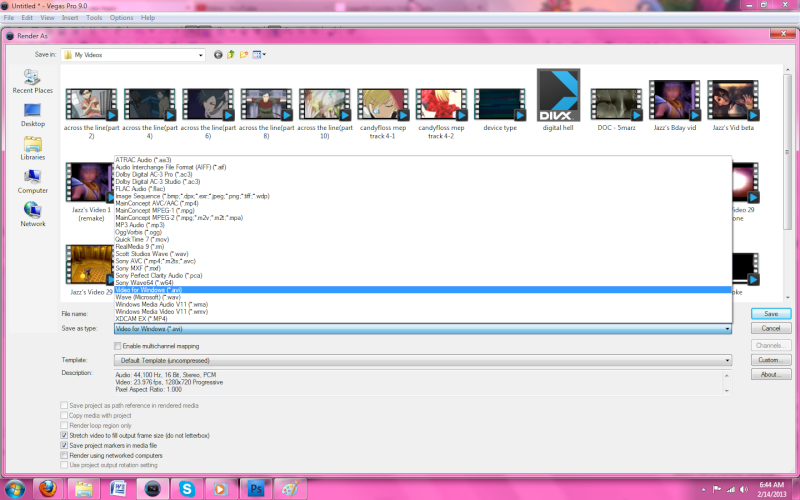Open the Windows Start menu
The image size is (800, 500).
[x=14, y=489]
